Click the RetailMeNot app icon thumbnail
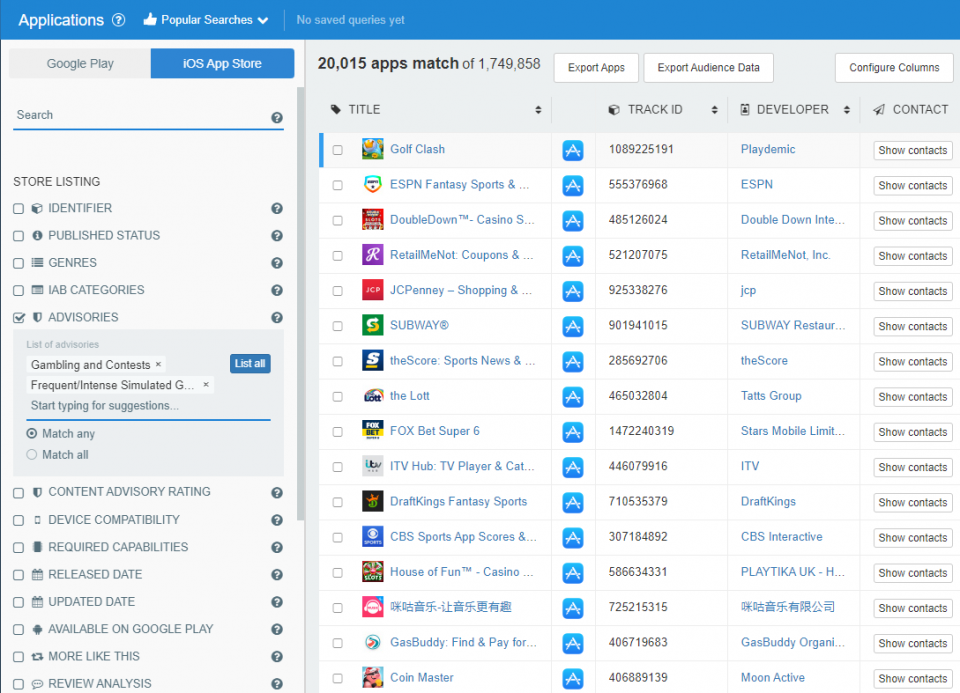This screenshot has height=693, width=960. coord(373,255)
